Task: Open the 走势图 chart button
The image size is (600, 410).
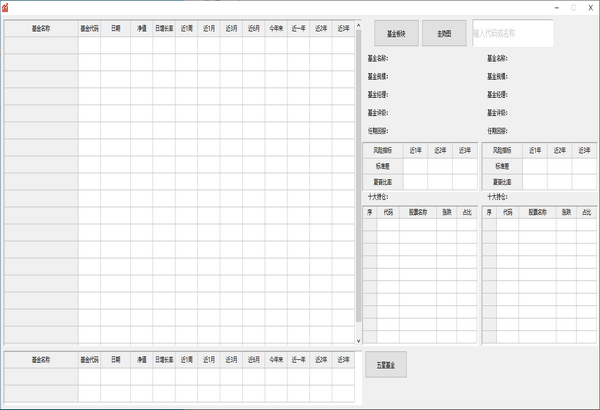Action: pos(444,34)
